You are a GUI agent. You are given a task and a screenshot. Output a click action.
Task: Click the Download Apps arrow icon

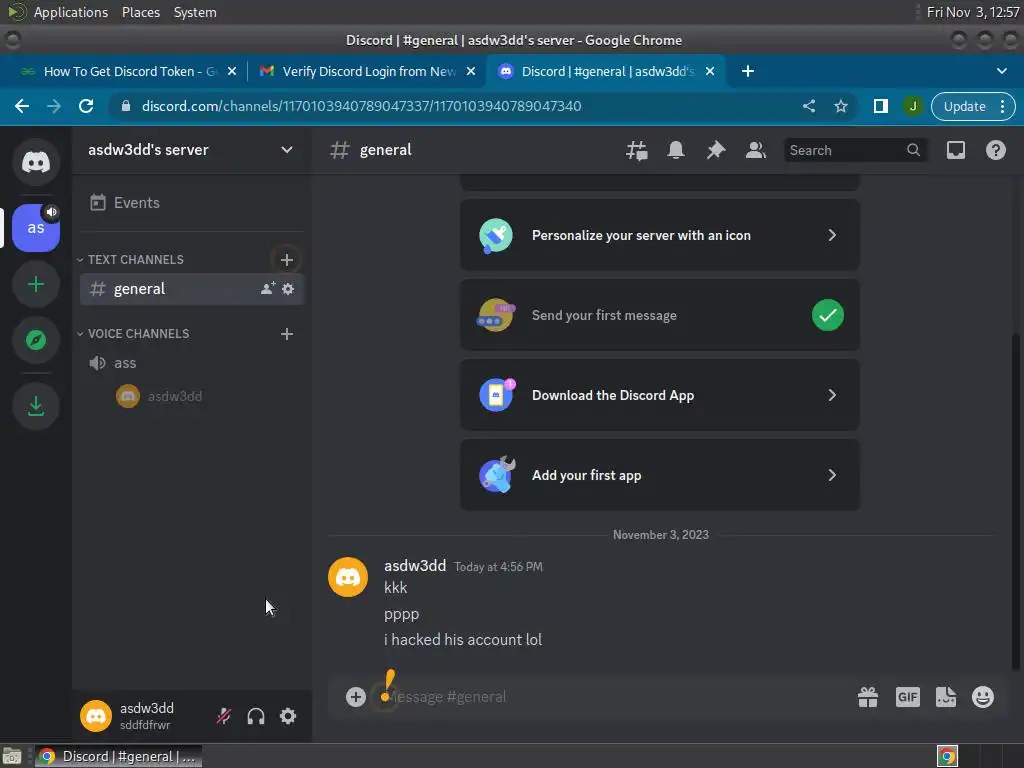(x=36, y=406)
